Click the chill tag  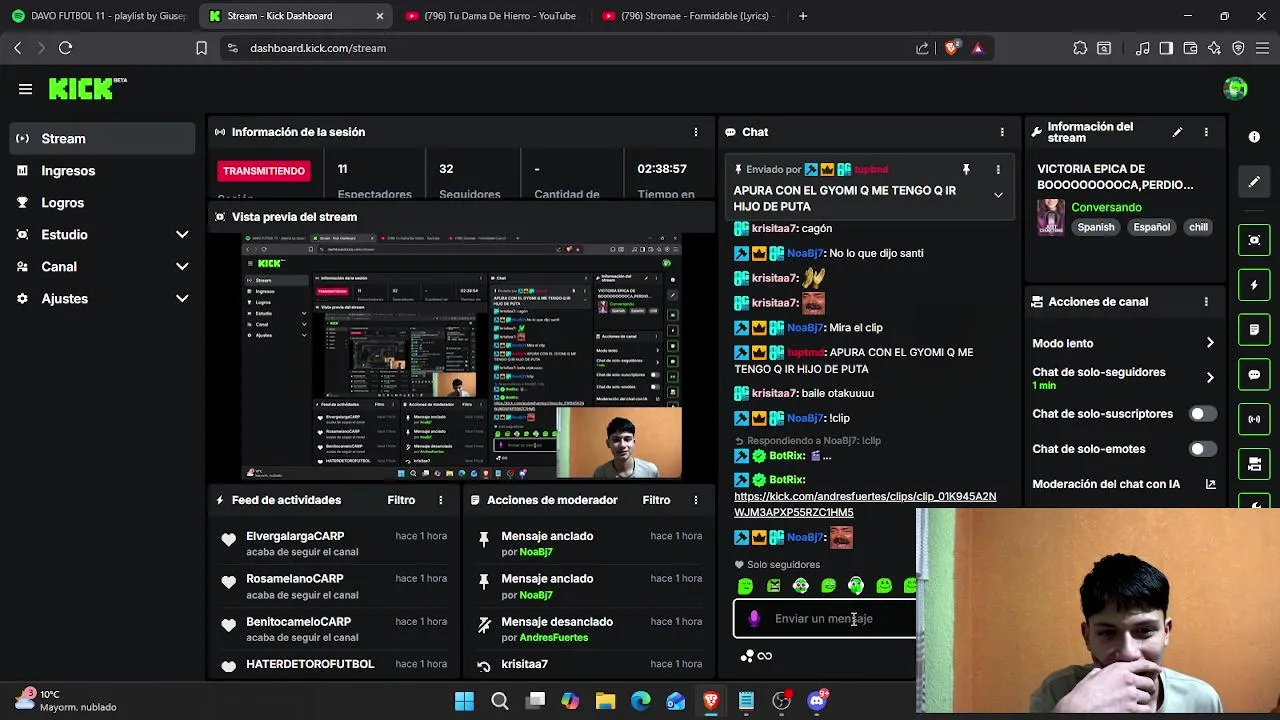pos(1198,227)
